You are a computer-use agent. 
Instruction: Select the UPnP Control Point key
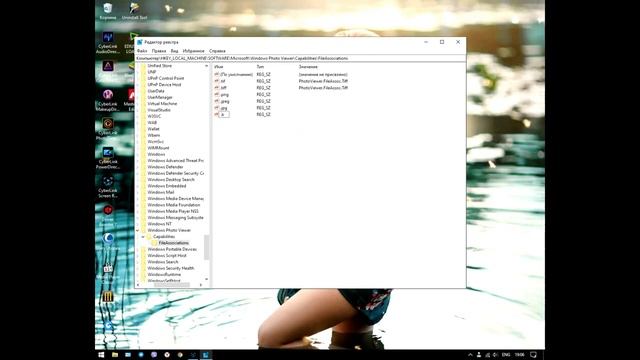[x=166, y=78]
